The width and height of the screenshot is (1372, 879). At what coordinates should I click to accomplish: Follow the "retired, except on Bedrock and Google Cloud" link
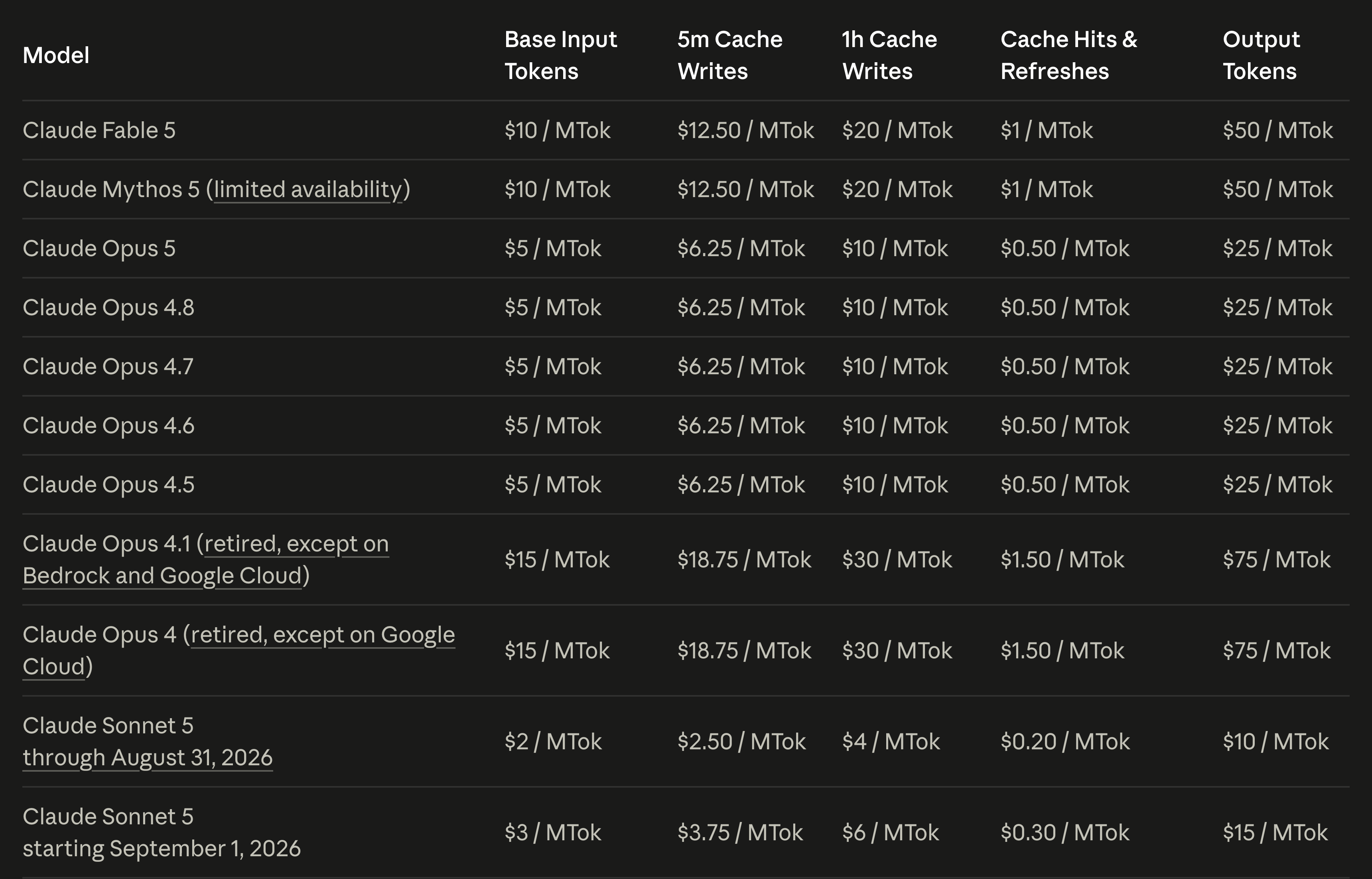pos(205,559)
